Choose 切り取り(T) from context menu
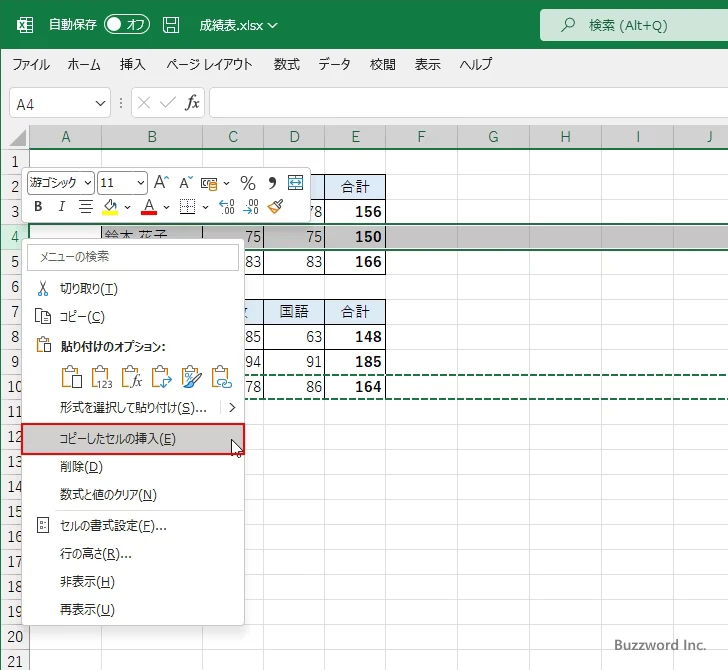 [x=133, y=289]
